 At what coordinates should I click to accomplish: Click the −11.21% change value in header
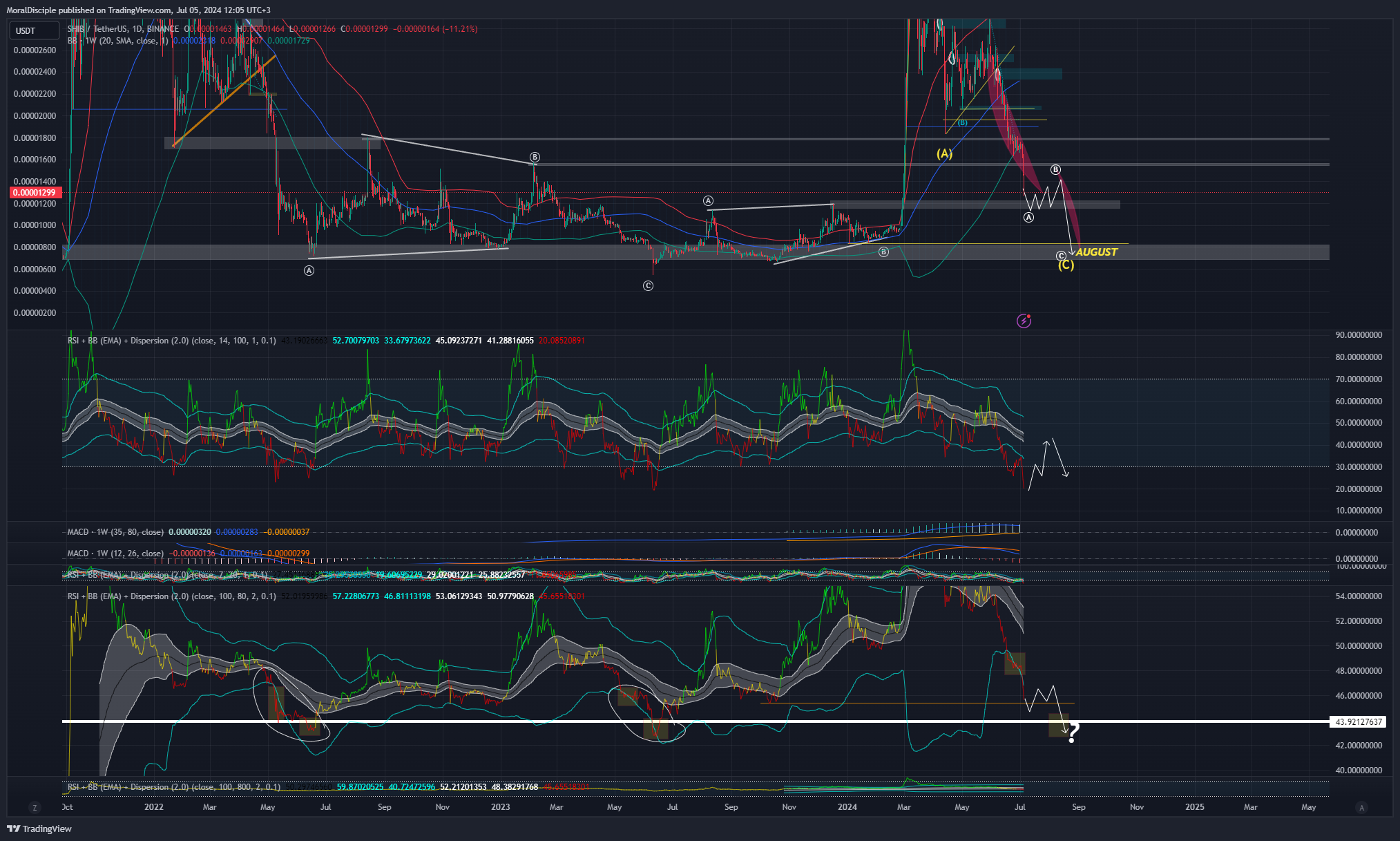pyautogui.click(x=460, y=29)
